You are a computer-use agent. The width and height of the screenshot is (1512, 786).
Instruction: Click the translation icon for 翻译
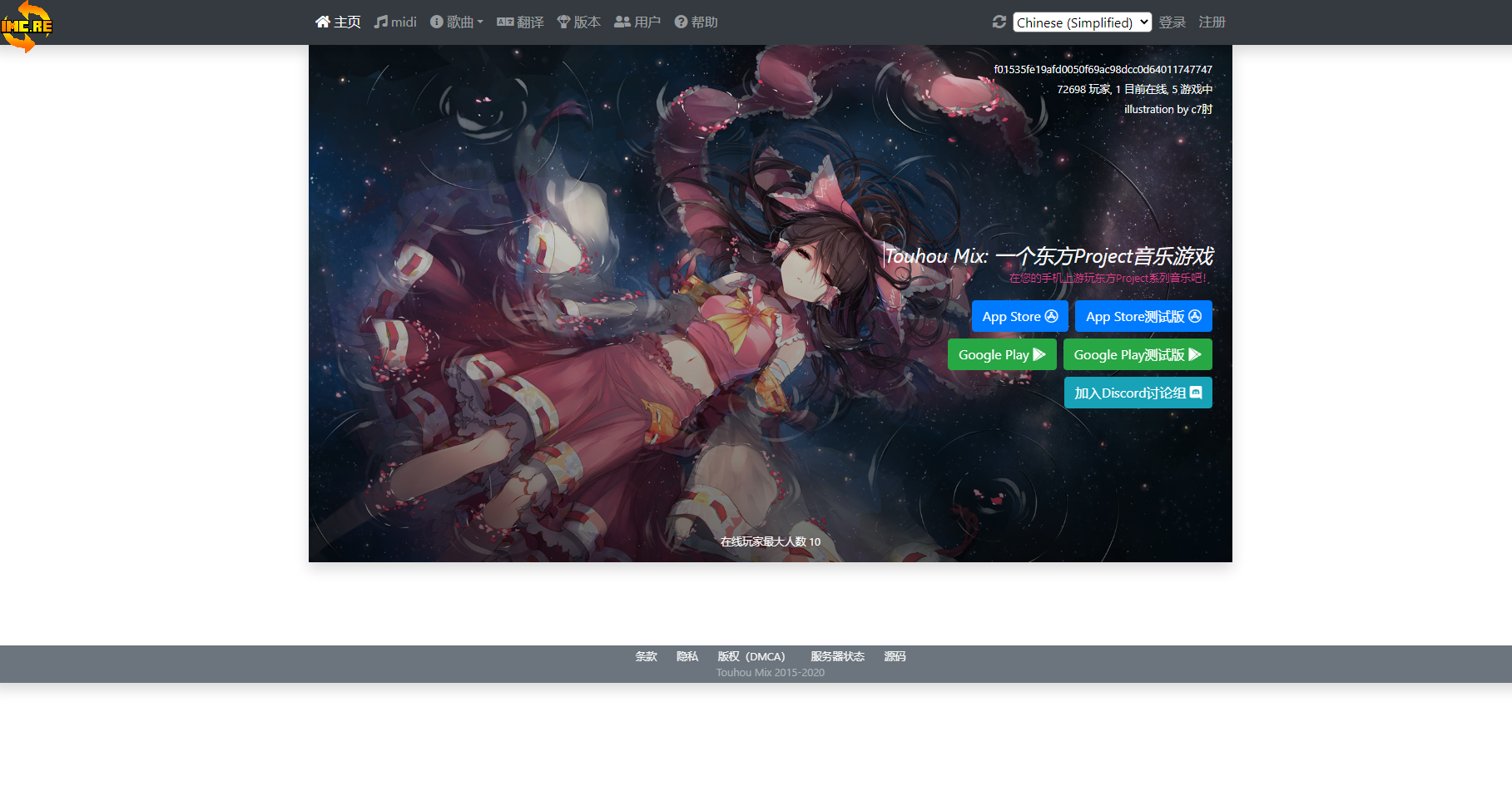tap(504, 22)
